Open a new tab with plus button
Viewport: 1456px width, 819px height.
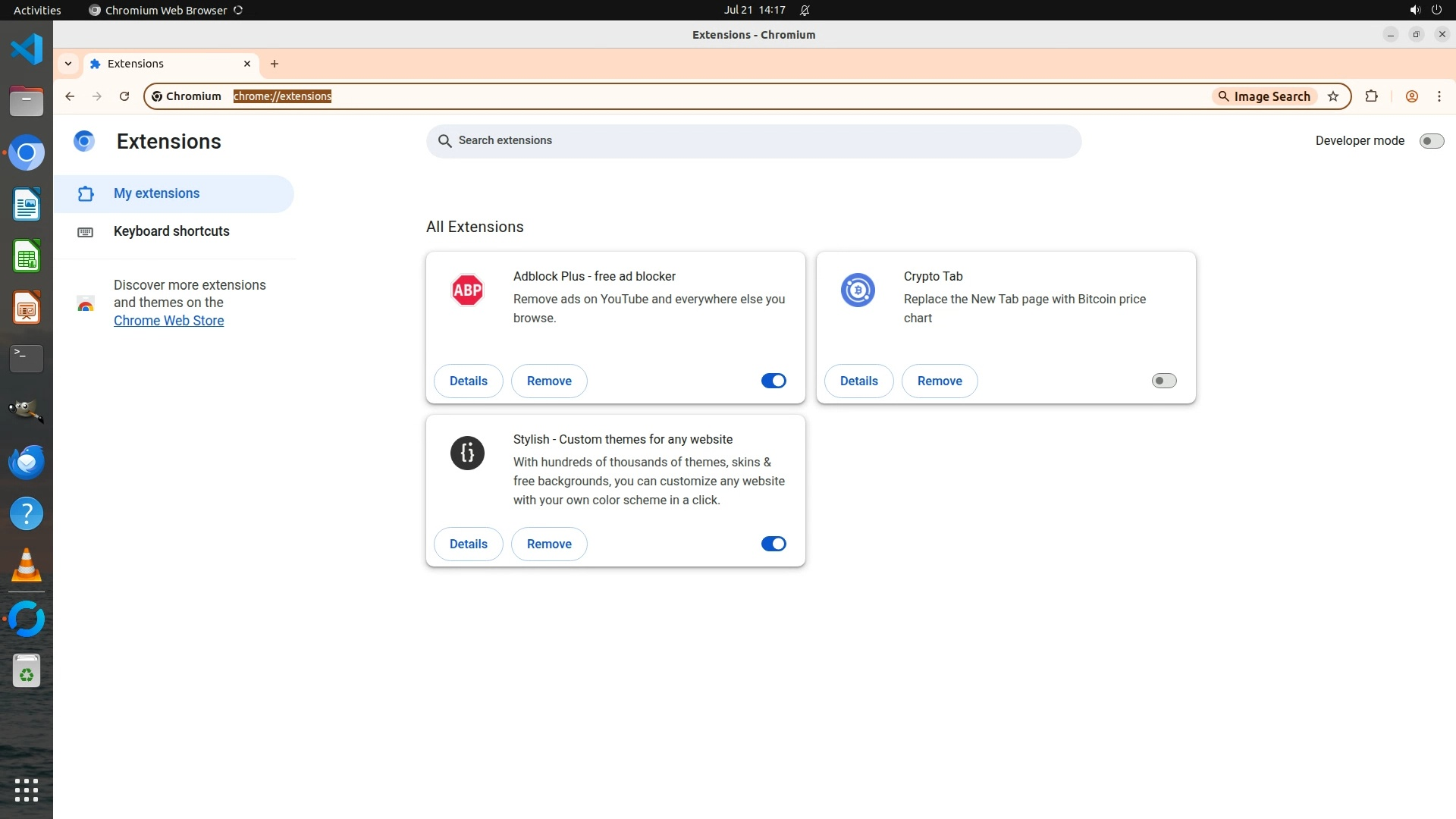[275, 64]
